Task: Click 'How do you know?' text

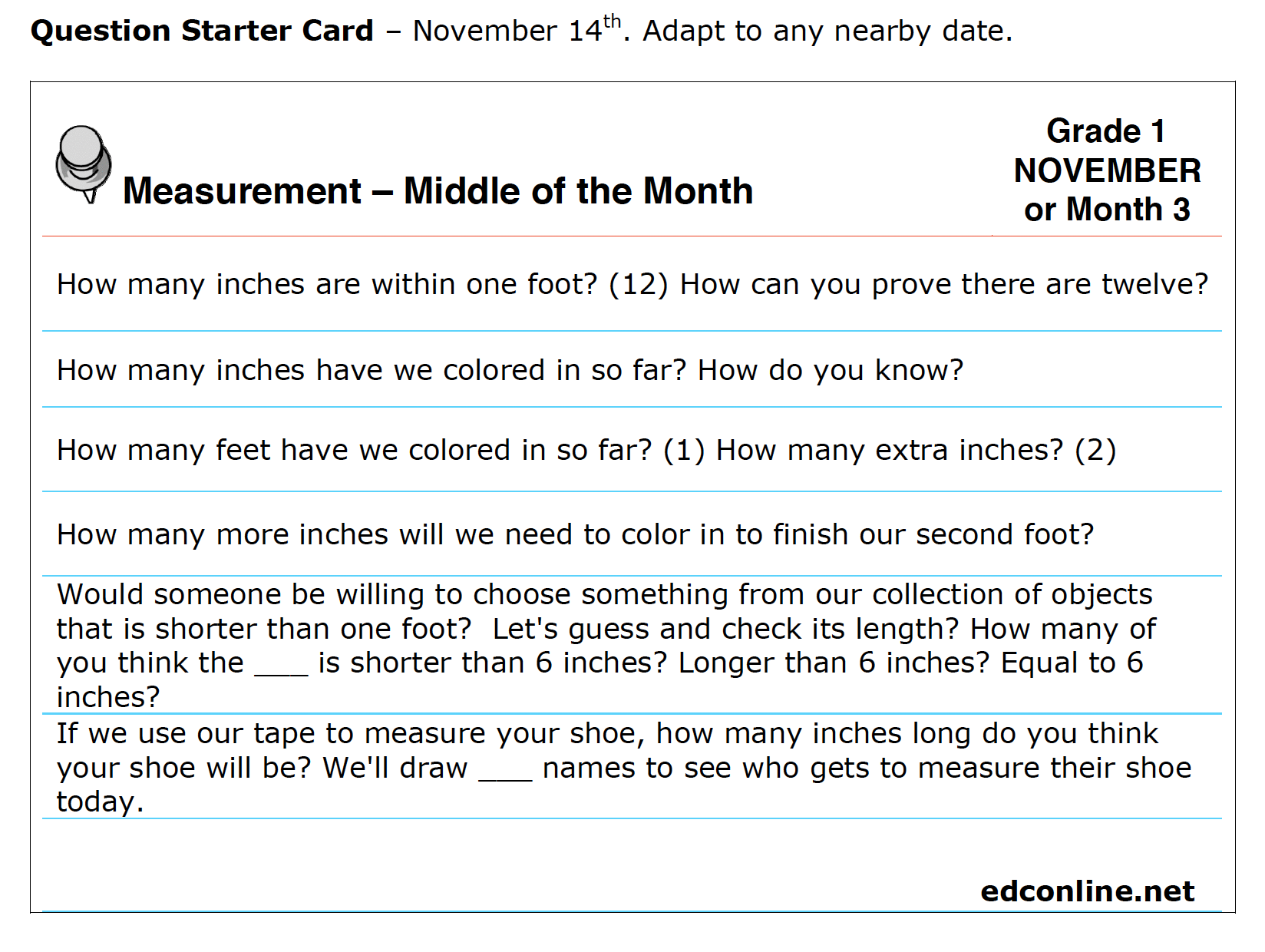Action: pos(830,370)
